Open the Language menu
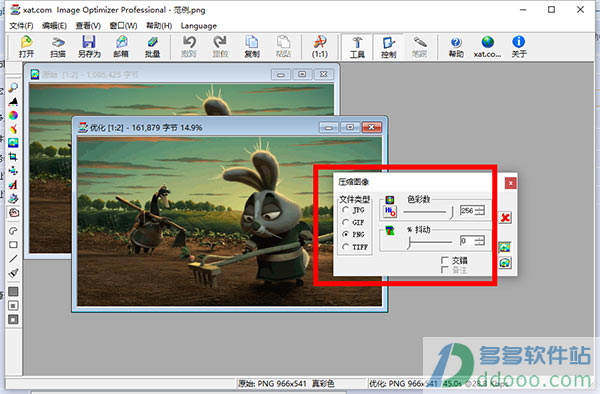Viewport: 600px width, 394px height. click(x=199, y=26)
